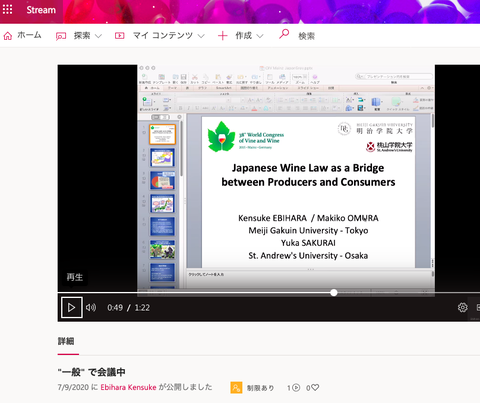Click St. Andrew's University - Osaka line
Image resolution: width=480 pixels, height=403 pixels.
308,255
